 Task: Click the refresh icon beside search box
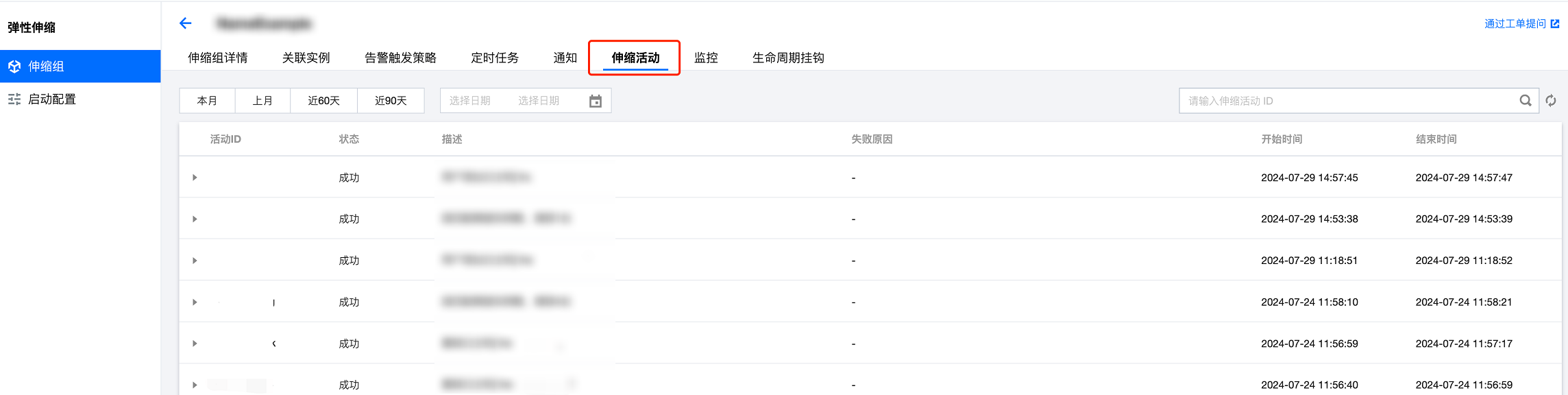(x=1551, y=101)
